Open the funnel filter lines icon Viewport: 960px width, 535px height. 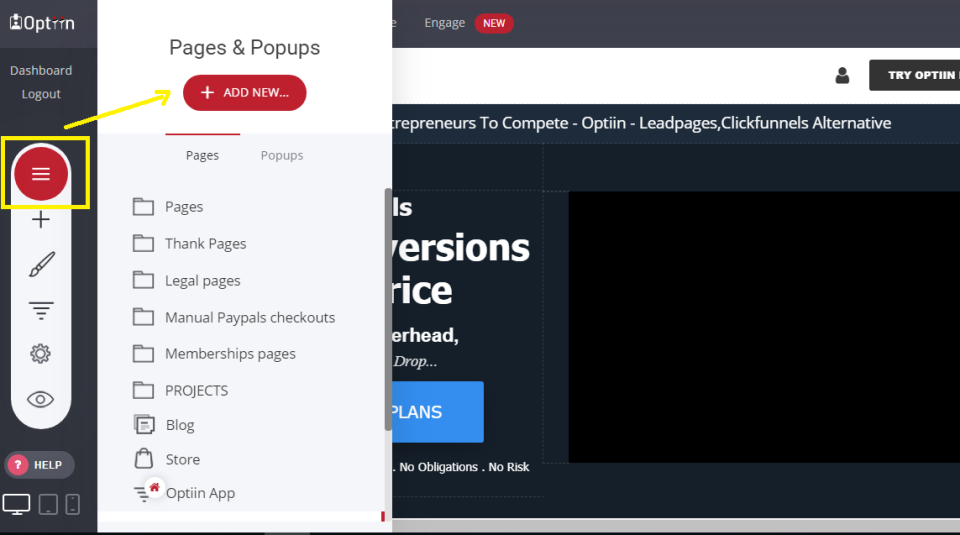(41, 310)
